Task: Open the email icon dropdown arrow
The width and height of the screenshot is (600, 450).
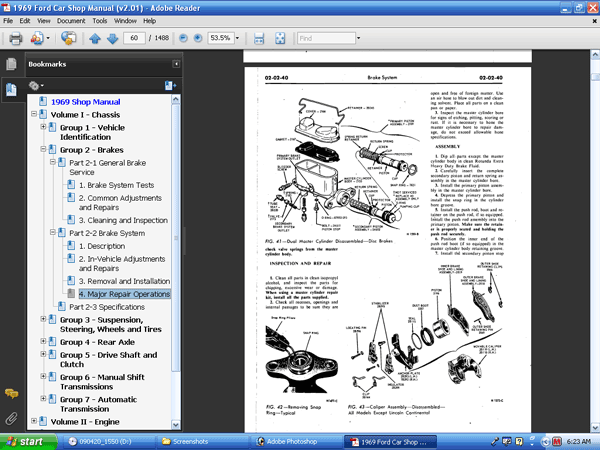Action: pyautogui.click(x=48, y=38)
